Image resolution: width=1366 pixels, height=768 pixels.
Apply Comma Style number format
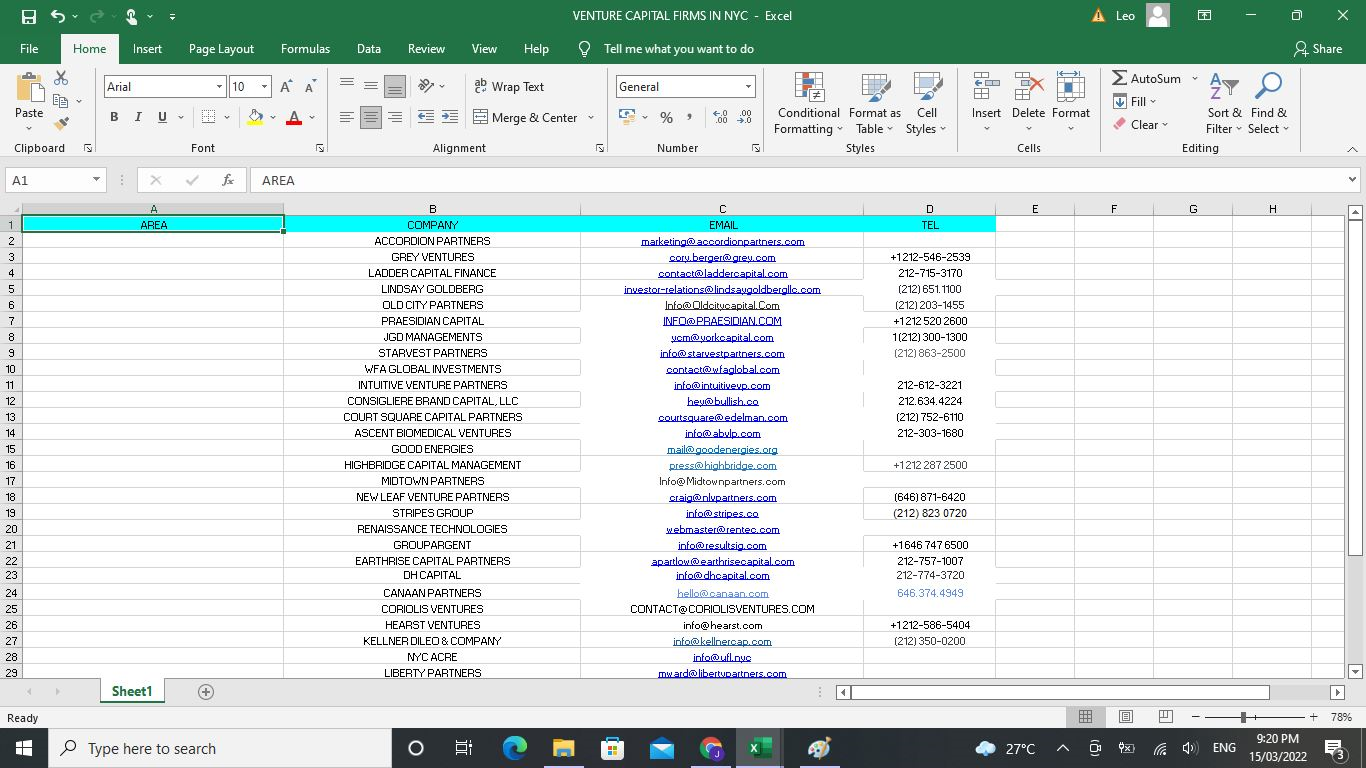691,117
